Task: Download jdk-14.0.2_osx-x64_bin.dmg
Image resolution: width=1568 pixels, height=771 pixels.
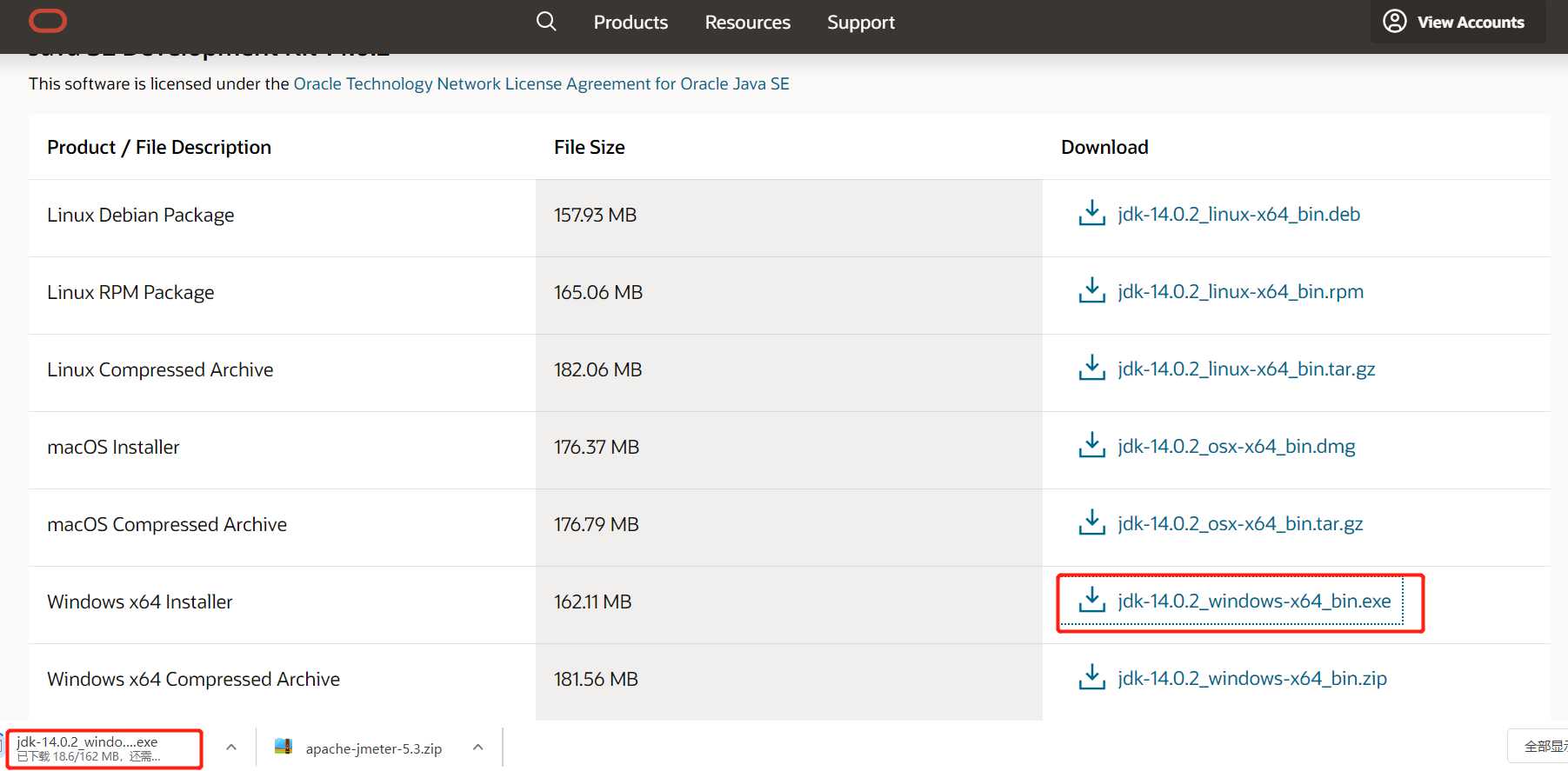Action: pyautogui.click(x=1236, y=446)
